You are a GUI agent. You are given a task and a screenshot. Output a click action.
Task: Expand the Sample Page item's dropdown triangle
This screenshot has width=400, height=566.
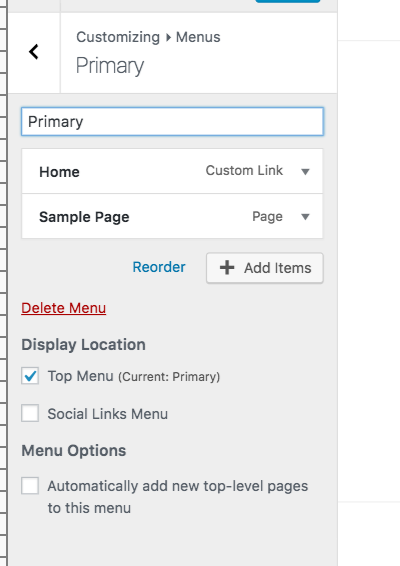coord(305,217)
